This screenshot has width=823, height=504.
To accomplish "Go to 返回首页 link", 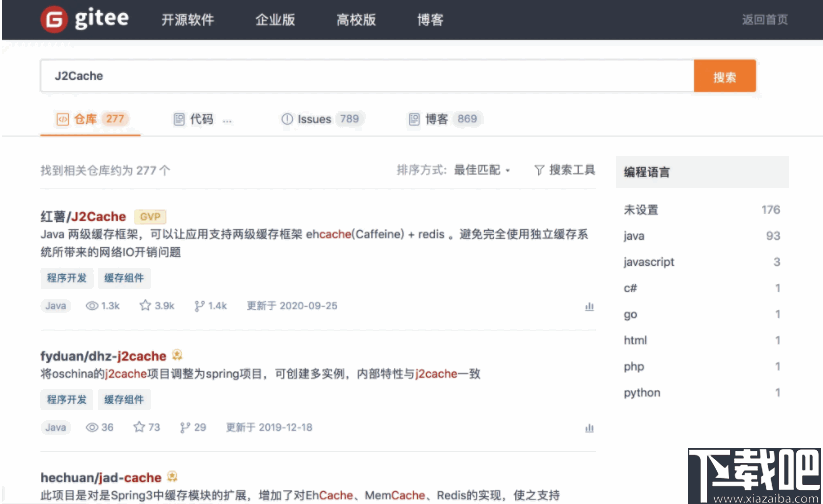I will 765,20.
